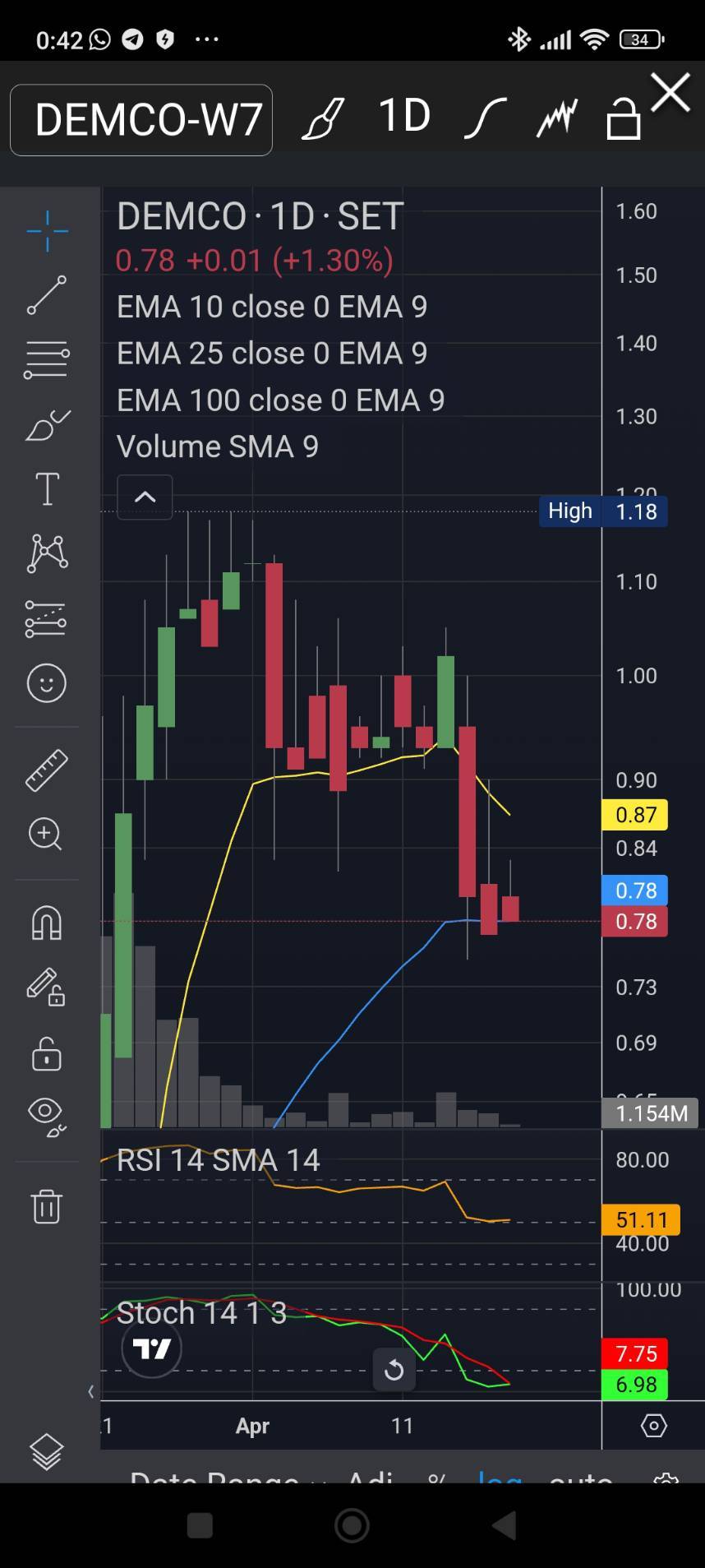Image resolution: width=705 pixels, height=1568 pixels.
Task: Tap the Apr date axis label
Action: [252, 1426]
